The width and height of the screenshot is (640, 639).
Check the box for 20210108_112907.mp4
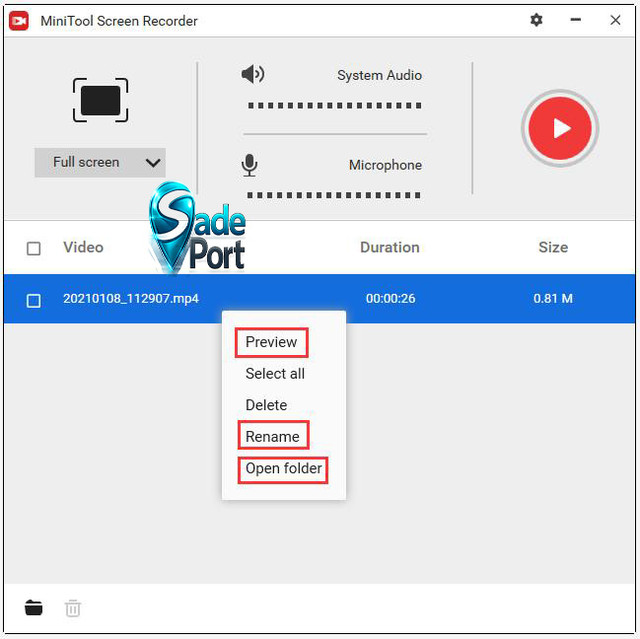pos(33,300)
